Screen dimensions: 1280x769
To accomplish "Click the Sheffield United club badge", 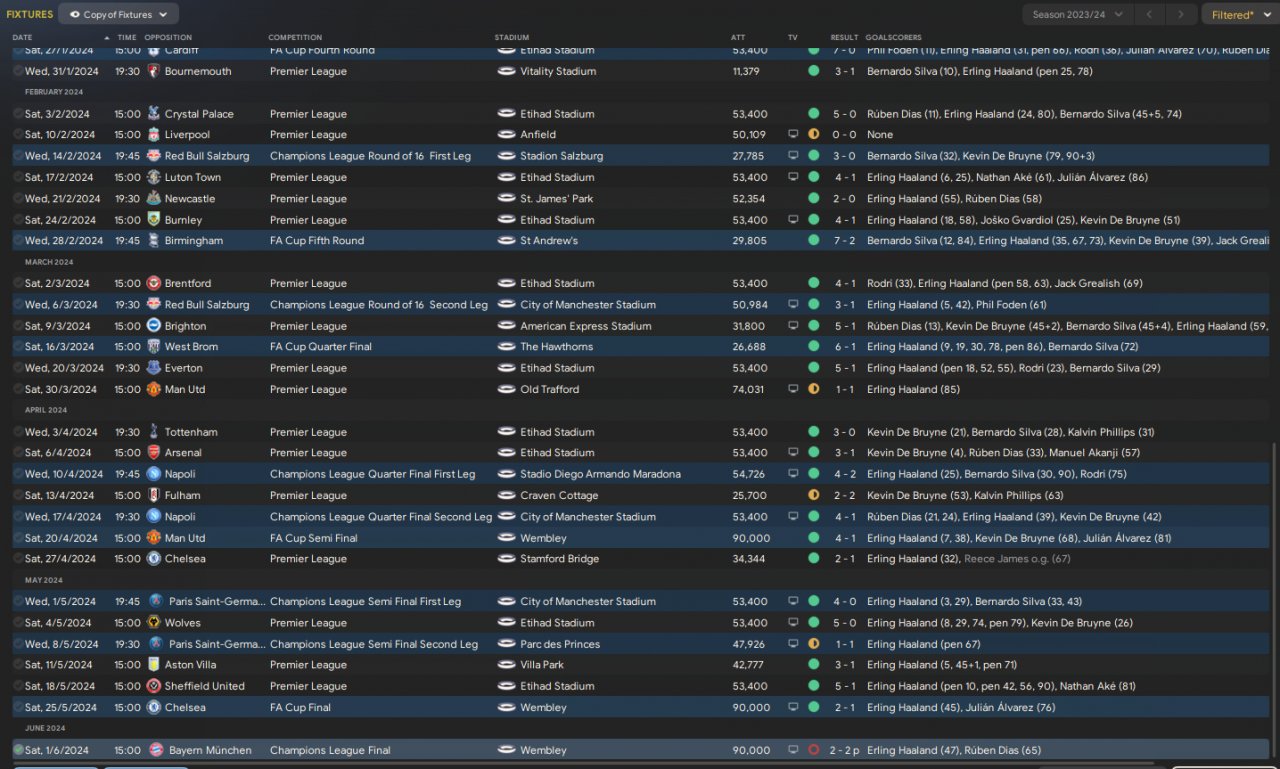I will 154,686.
